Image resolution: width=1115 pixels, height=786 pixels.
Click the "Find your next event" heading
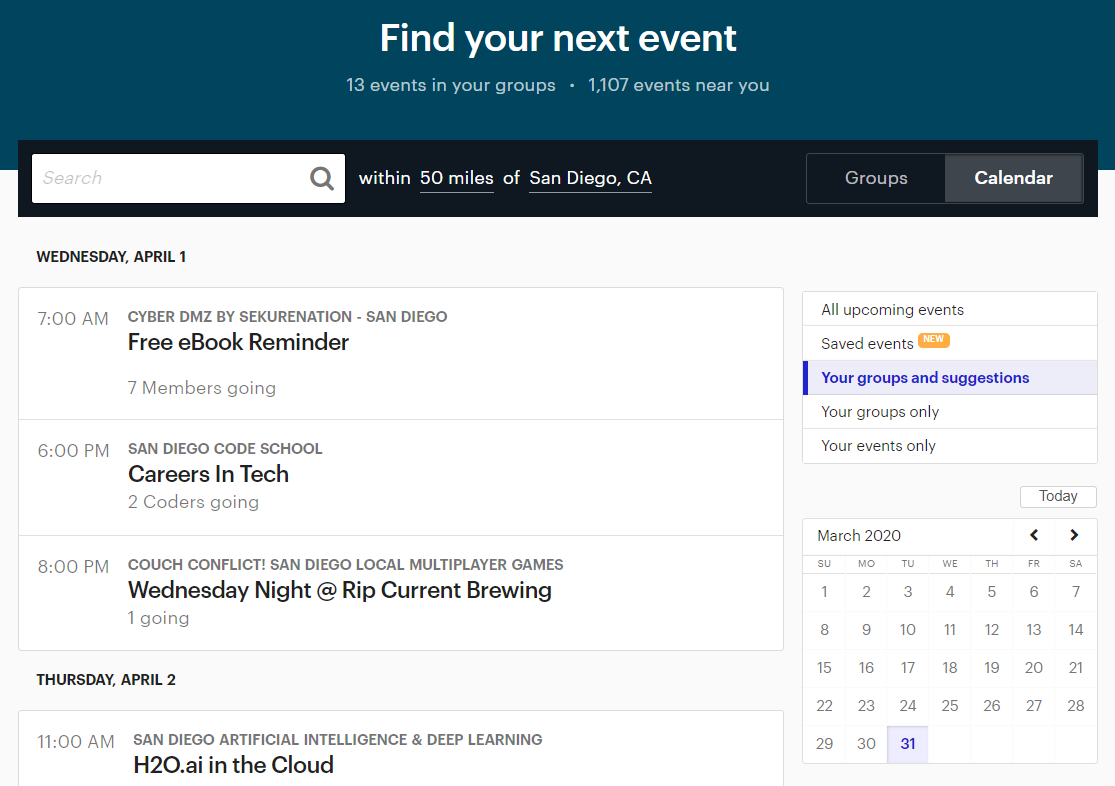tap(558, 38)
